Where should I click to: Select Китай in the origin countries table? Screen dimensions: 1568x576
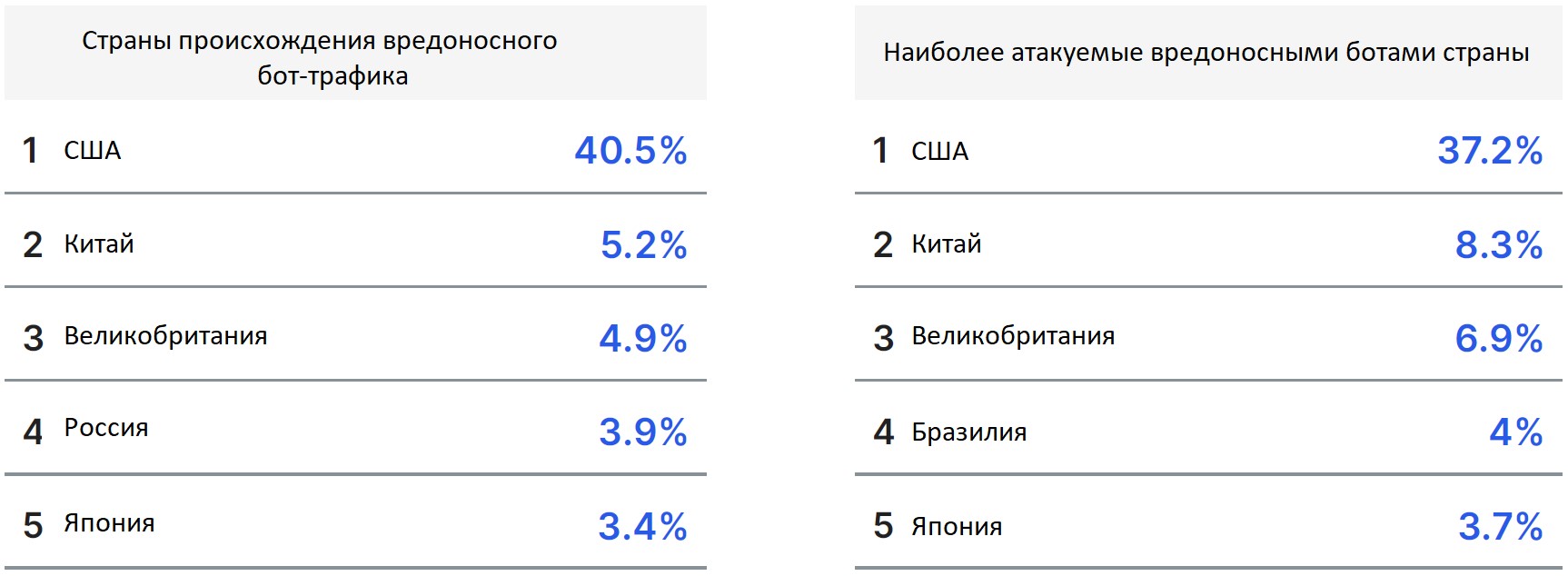coord(99,243)
